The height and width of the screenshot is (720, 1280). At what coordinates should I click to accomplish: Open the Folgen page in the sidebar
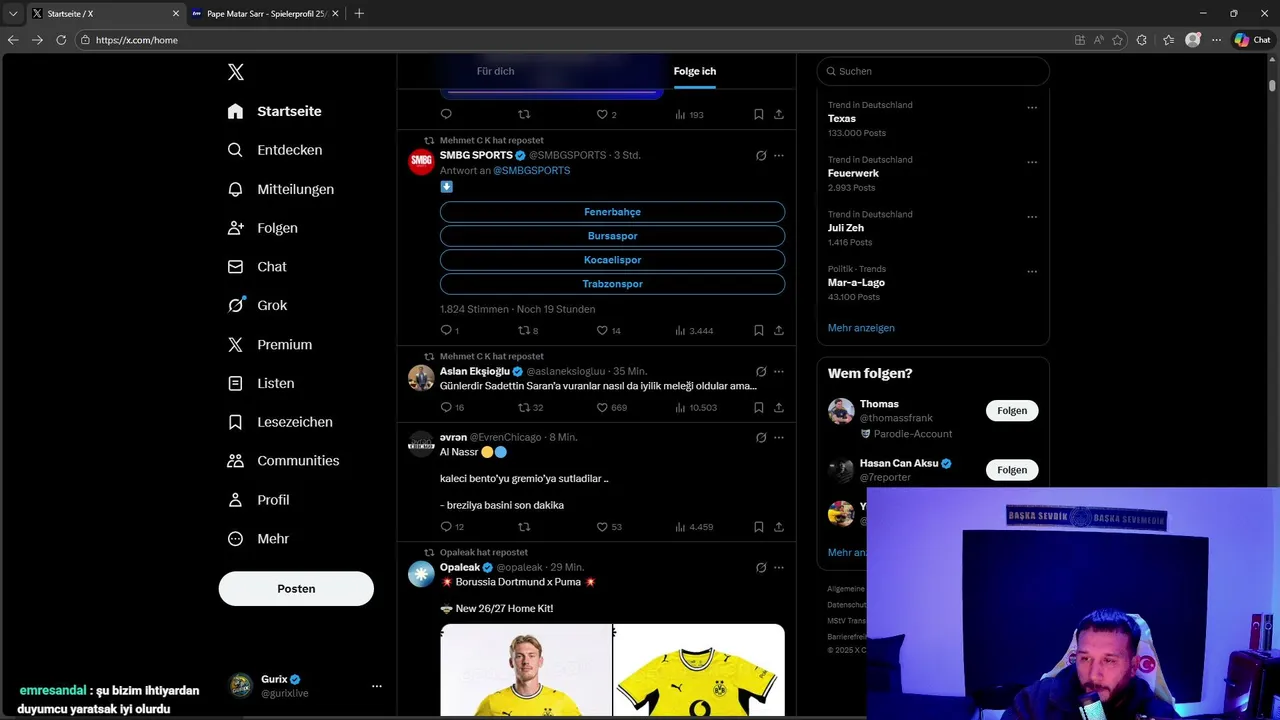[x=262, y=228]
